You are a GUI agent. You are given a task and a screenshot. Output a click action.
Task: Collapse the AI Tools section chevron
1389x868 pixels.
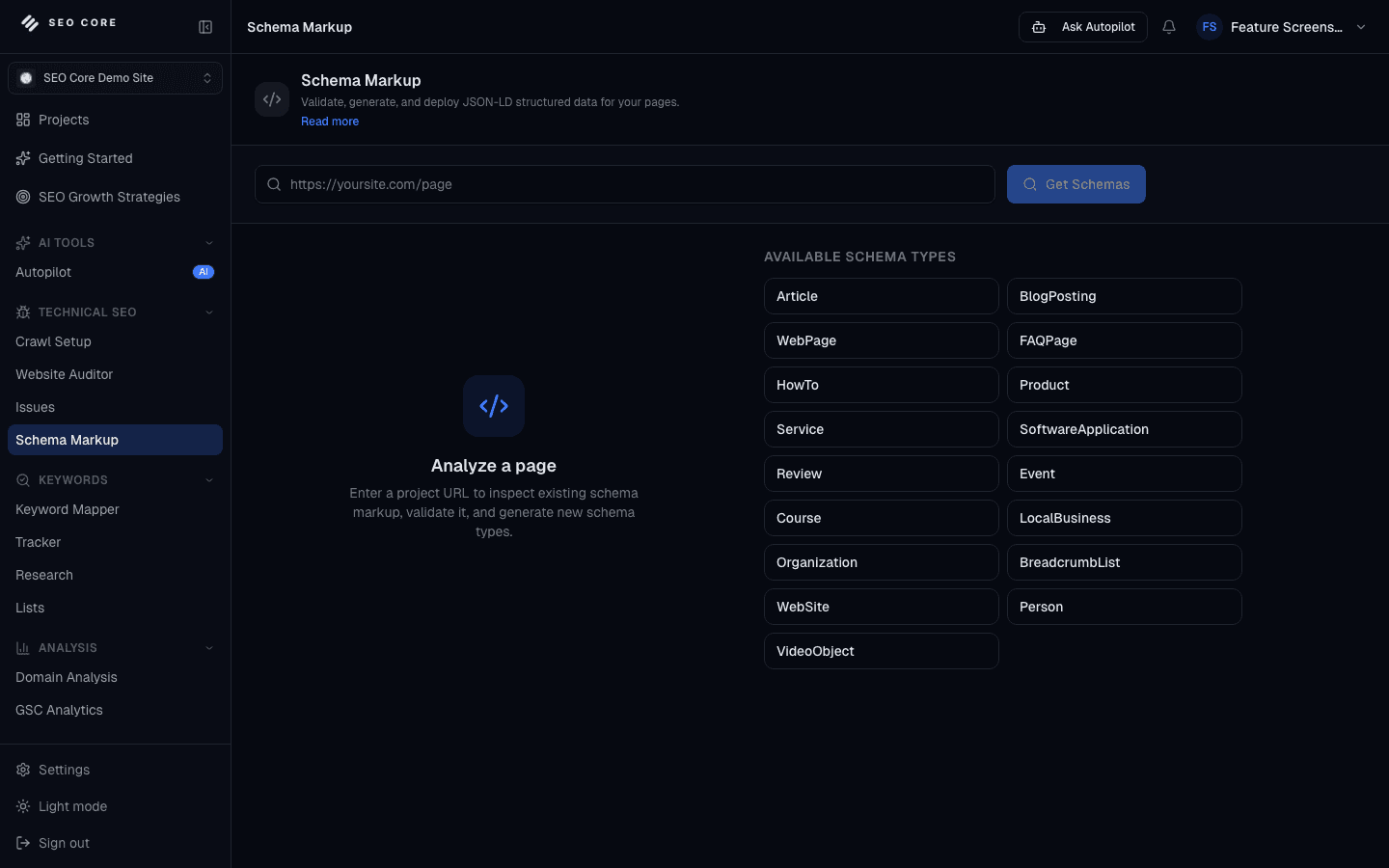(x=209, y=243)
